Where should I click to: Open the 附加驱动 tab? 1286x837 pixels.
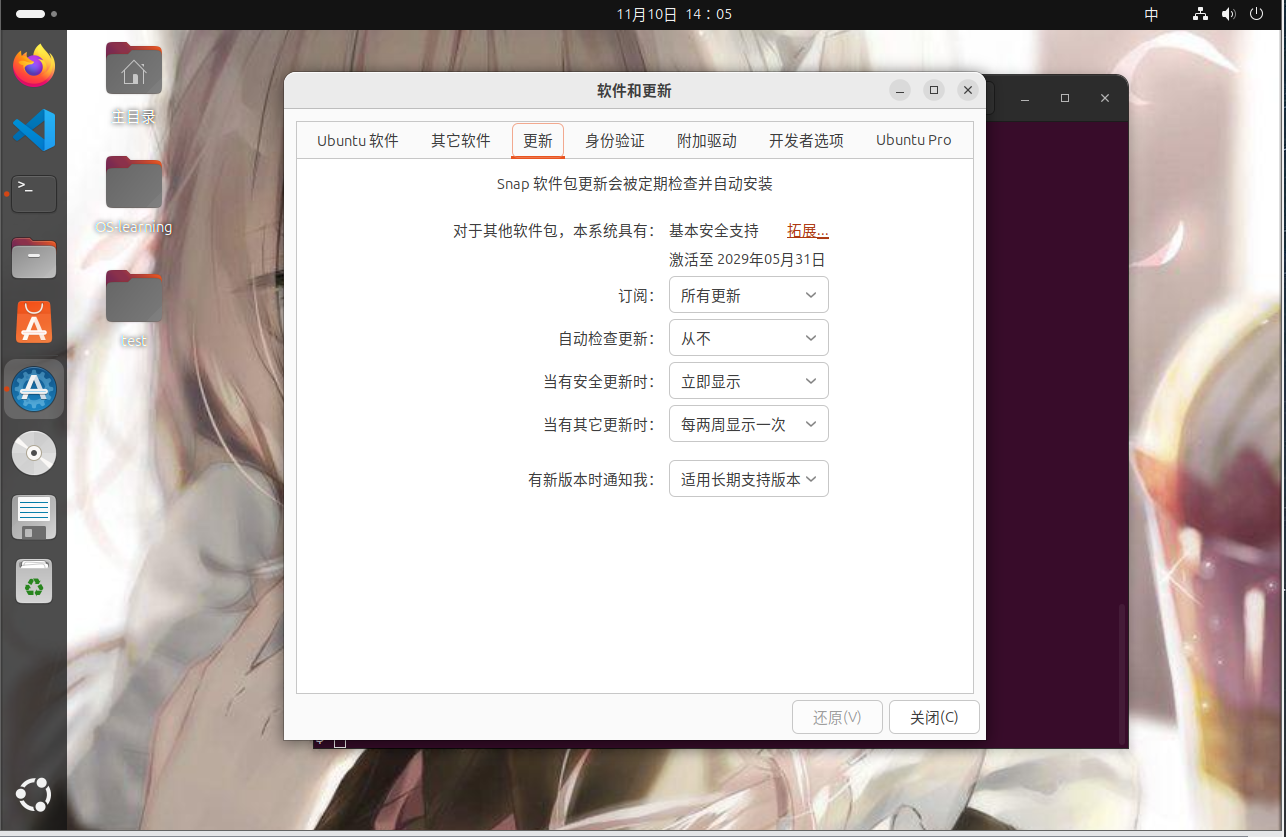click(x=707, y=141)
